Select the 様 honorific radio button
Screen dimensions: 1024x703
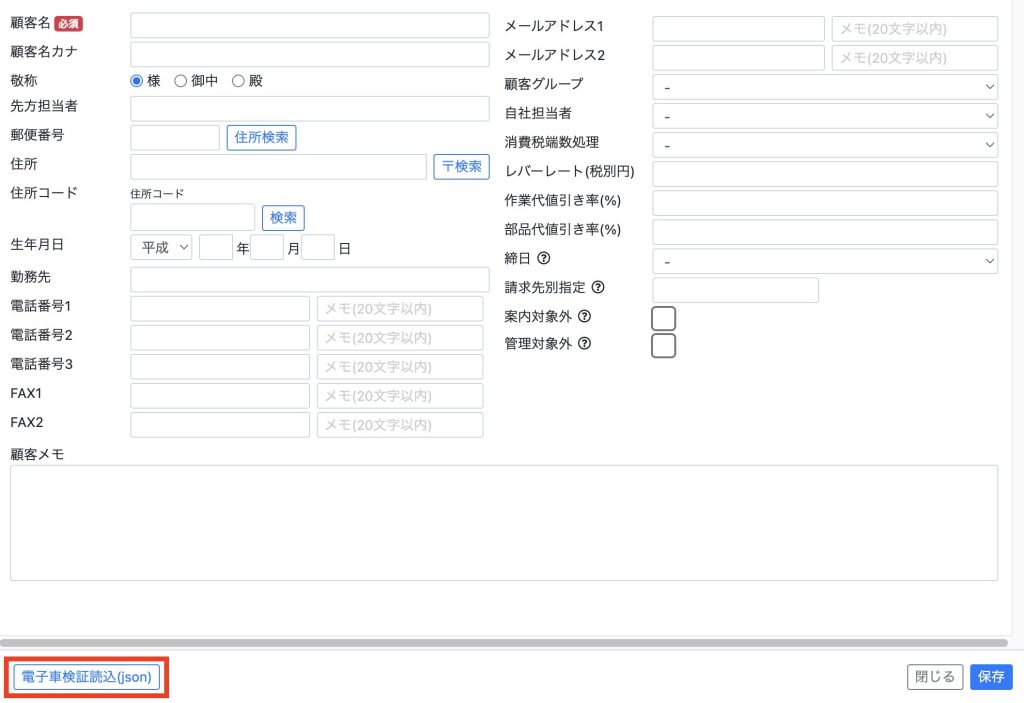tap(137, 81)
